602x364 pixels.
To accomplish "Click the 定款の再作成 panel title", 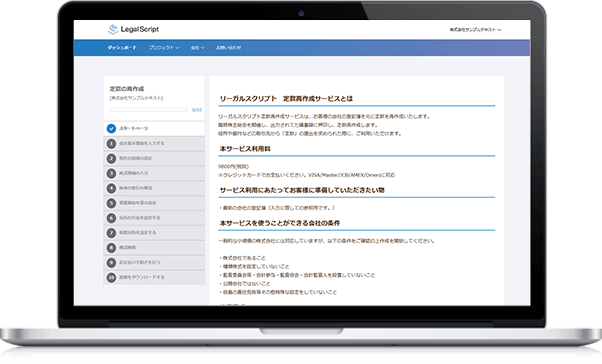I will [127, 89].
